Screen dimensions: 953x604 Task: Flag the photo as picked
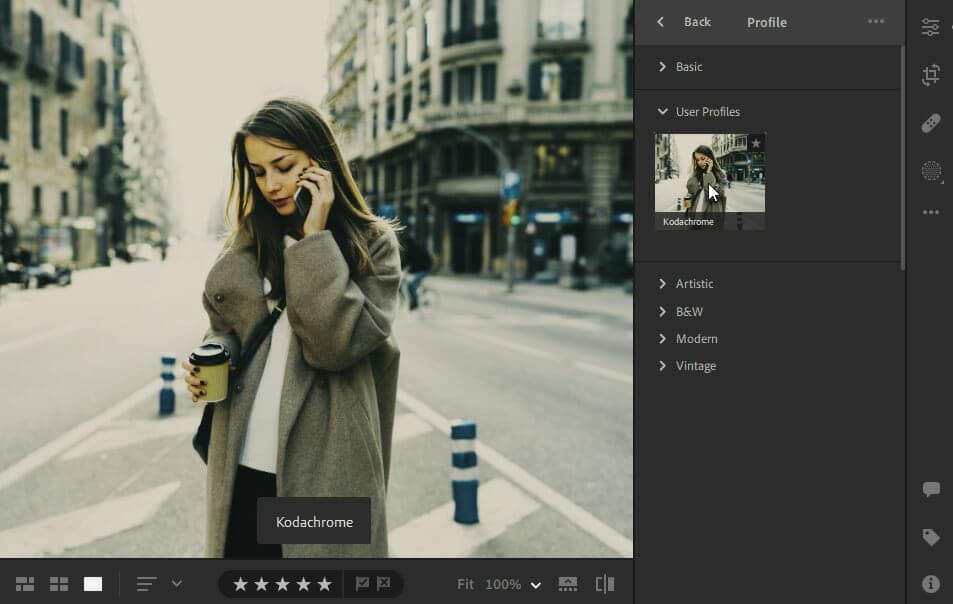[362, 584]
